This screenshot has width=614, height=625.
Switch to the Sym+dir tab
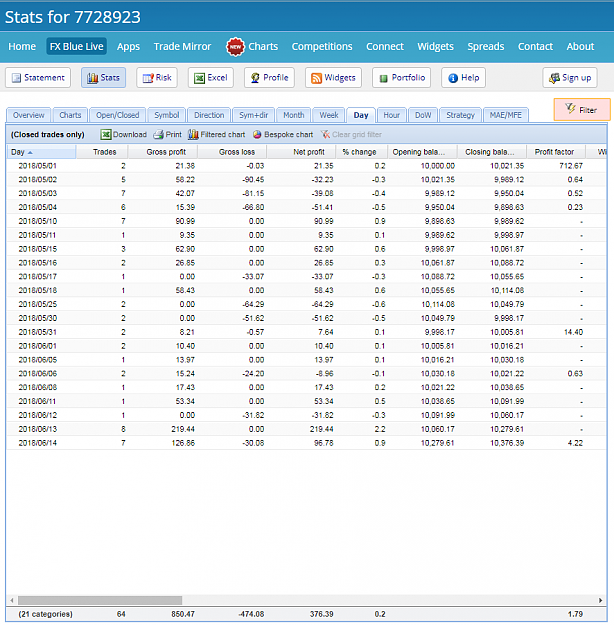tap(254, 115)
